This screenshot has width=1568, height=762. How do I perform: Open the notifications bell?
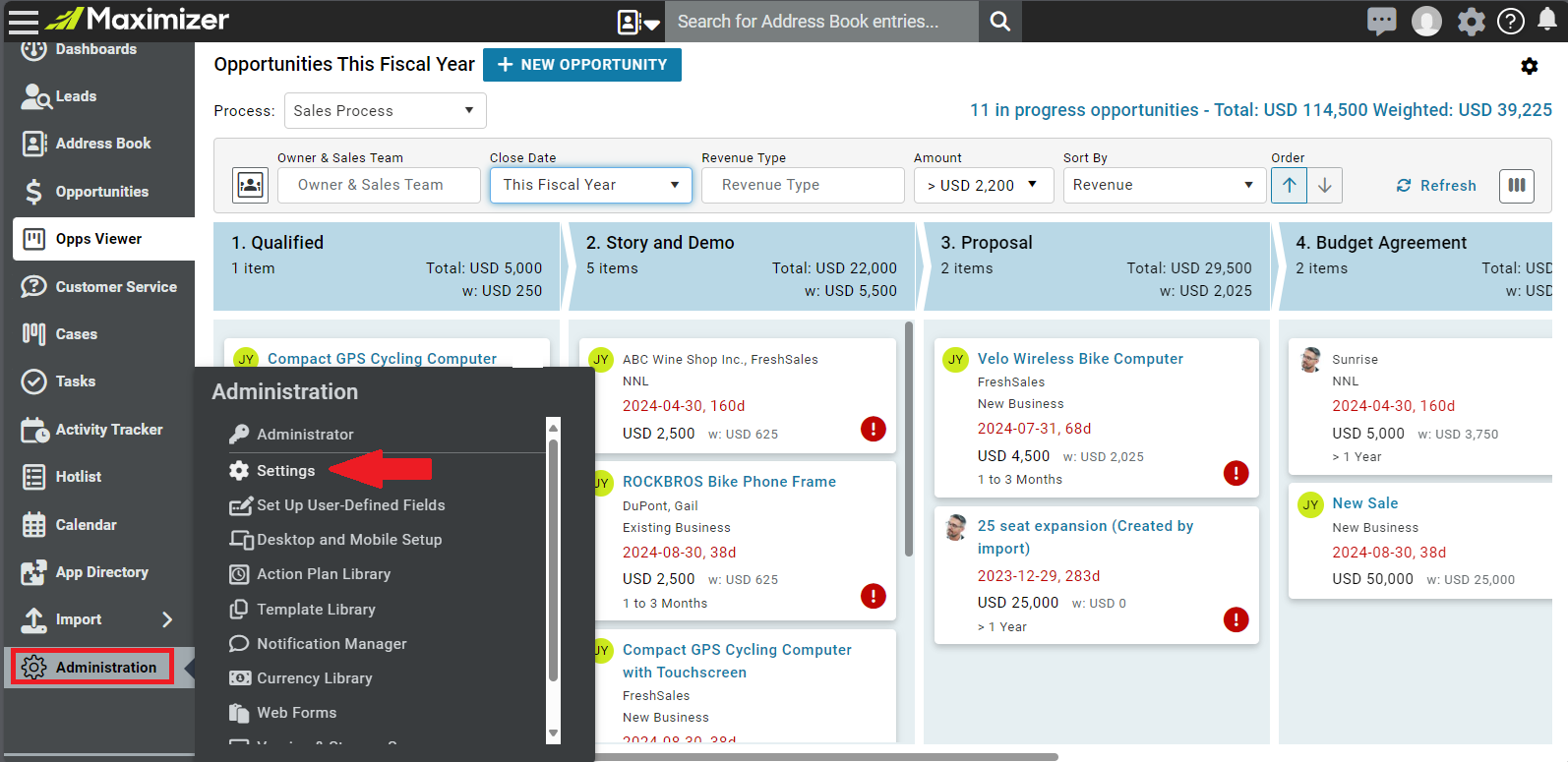pos(1547,21)
